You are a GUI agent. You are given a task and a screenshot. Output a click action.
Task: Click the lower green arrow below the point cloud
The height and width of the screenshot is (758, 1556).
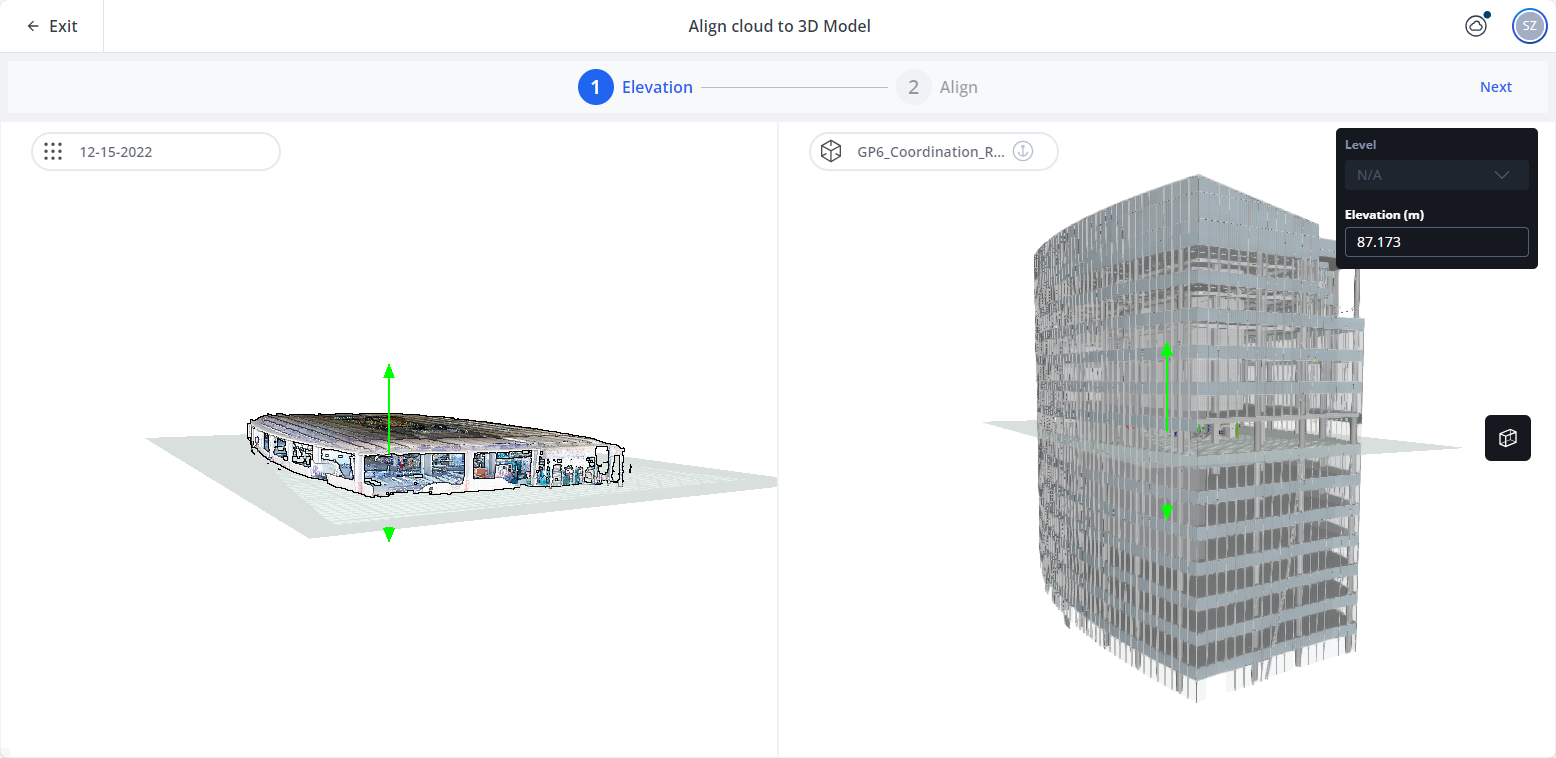point(389,534)
